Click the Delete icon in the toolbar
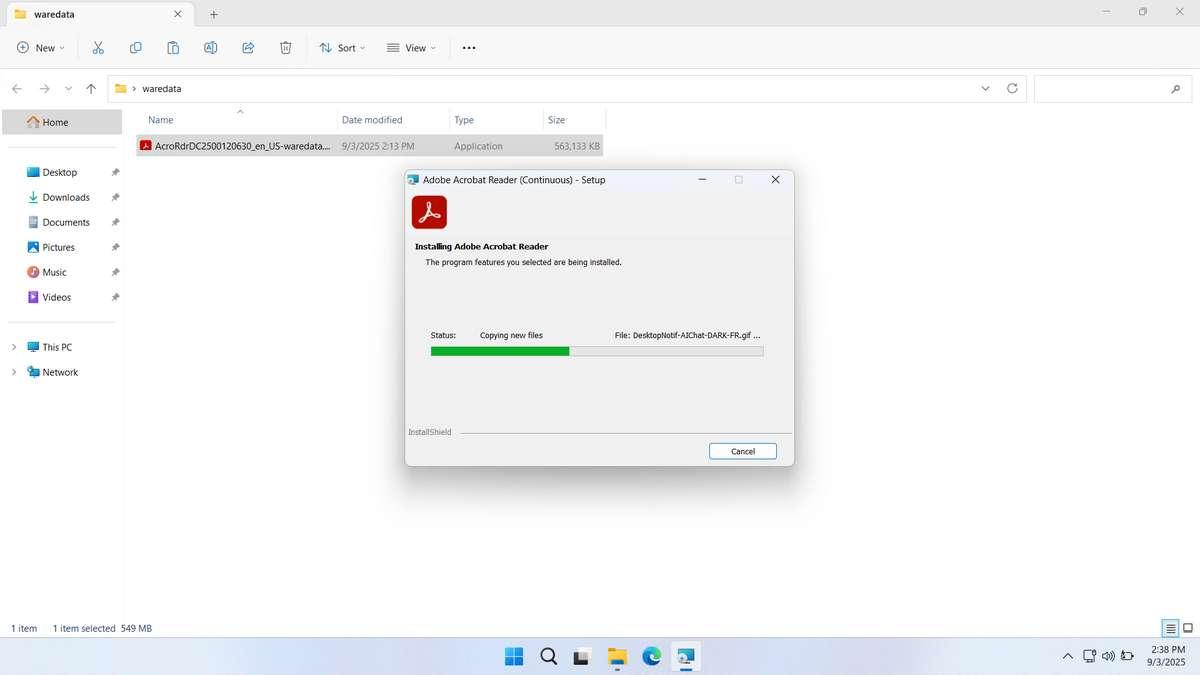Viewport: 1200px width, 675px height. [285, 47]
